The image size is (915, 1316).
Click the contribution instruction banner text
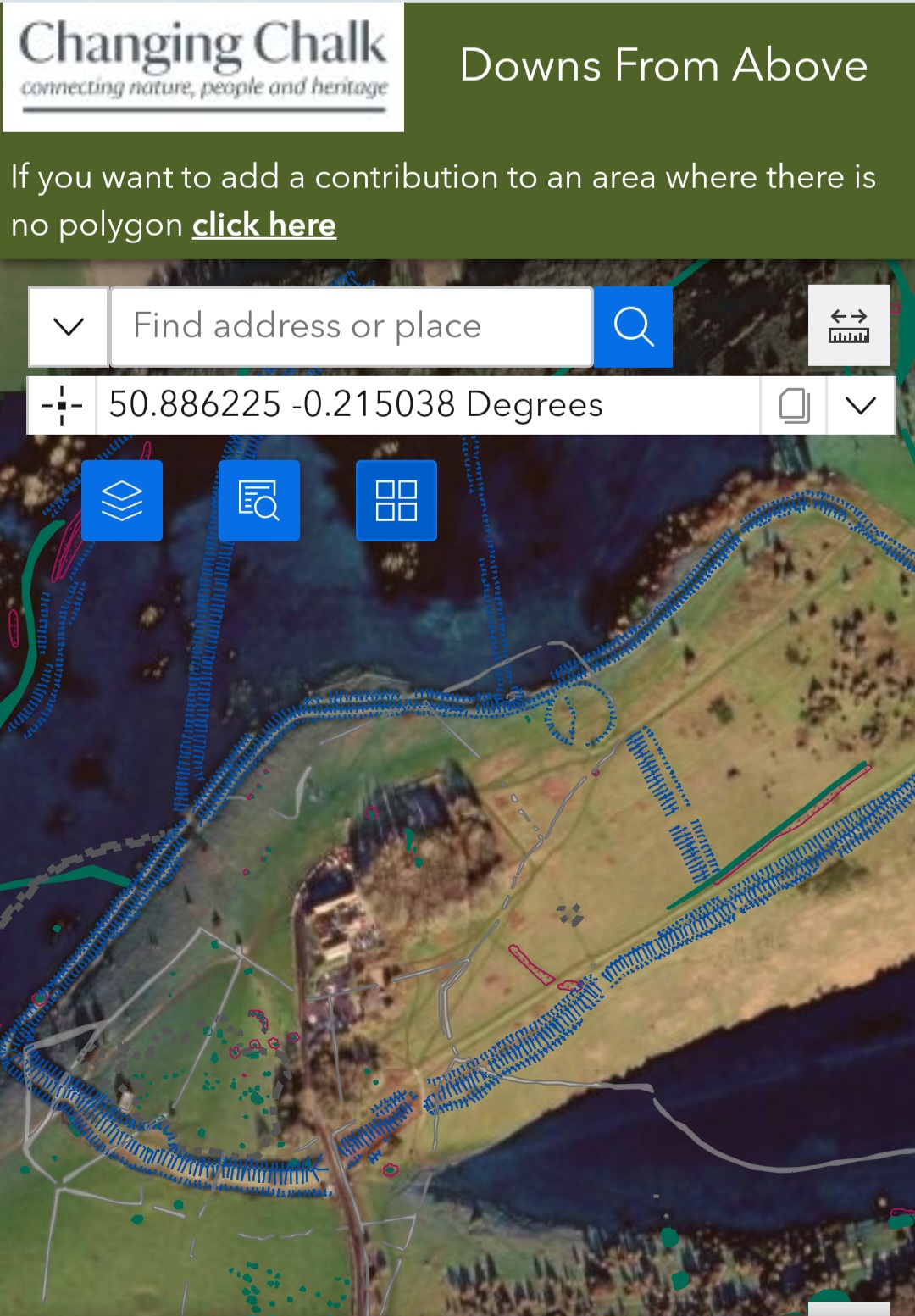pos(443,201)
